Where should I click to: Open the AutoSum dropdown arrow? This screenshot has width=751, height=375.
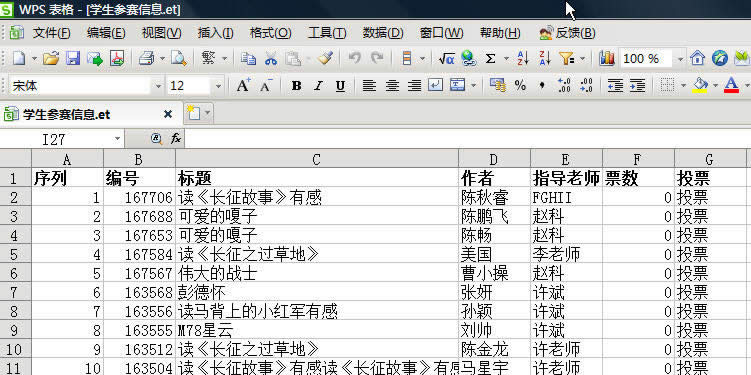(x=506, y=59)
